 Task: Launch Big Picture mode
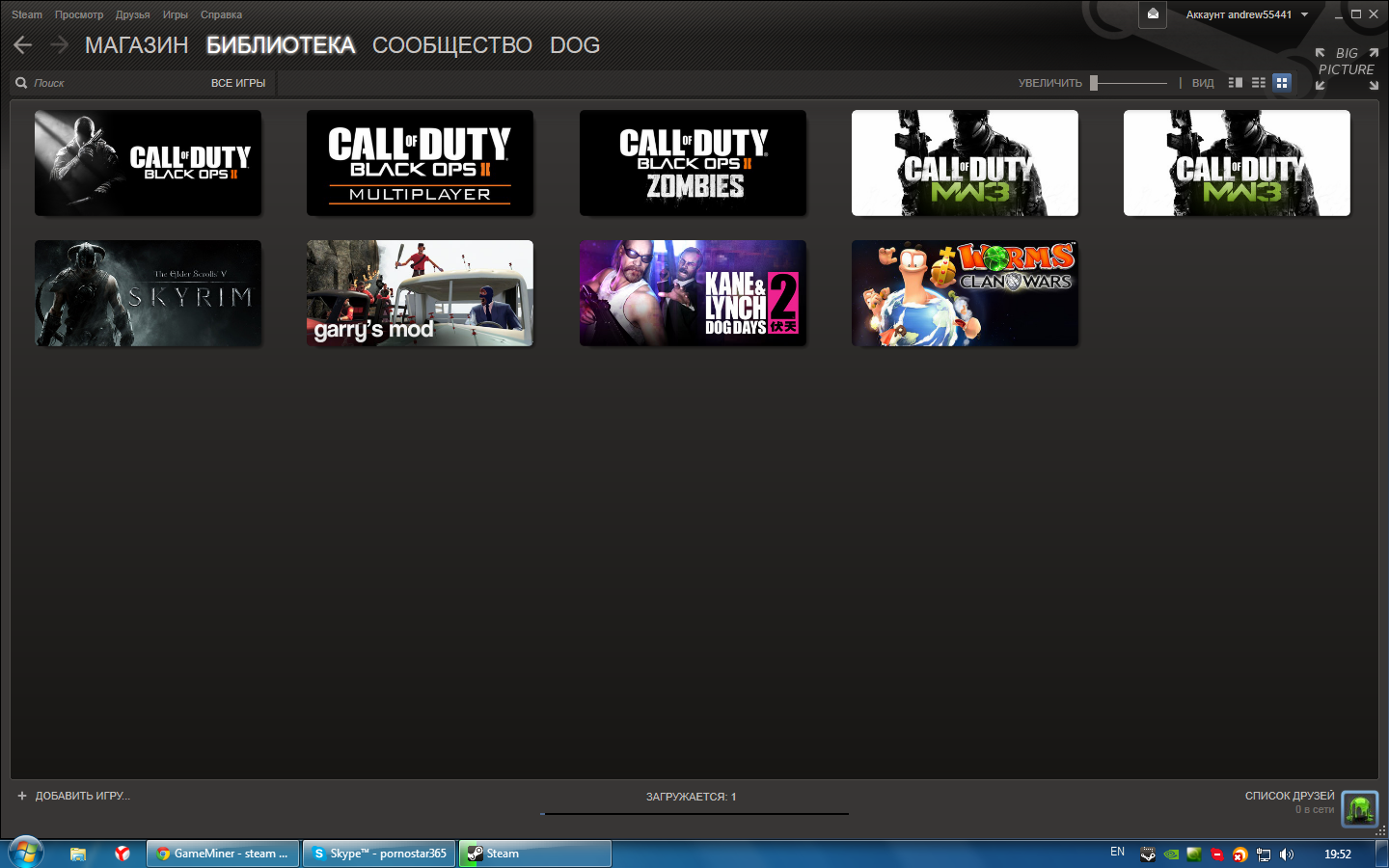pyautogui.click(x=1347, y=68)
